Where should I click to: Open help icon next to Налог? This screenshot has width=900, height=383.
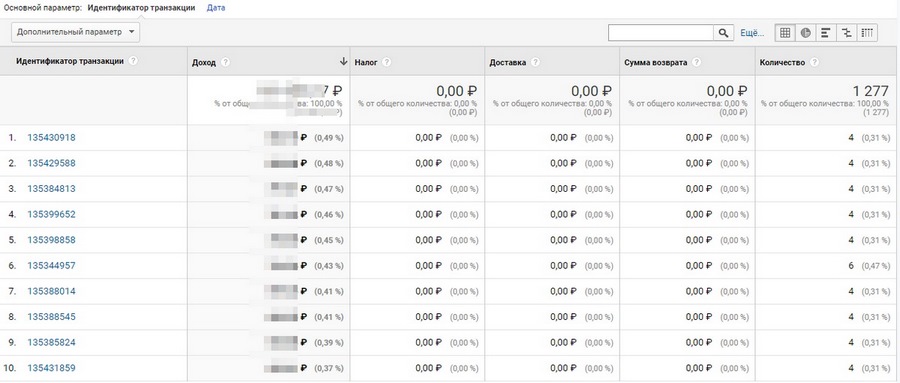point(386,62)
